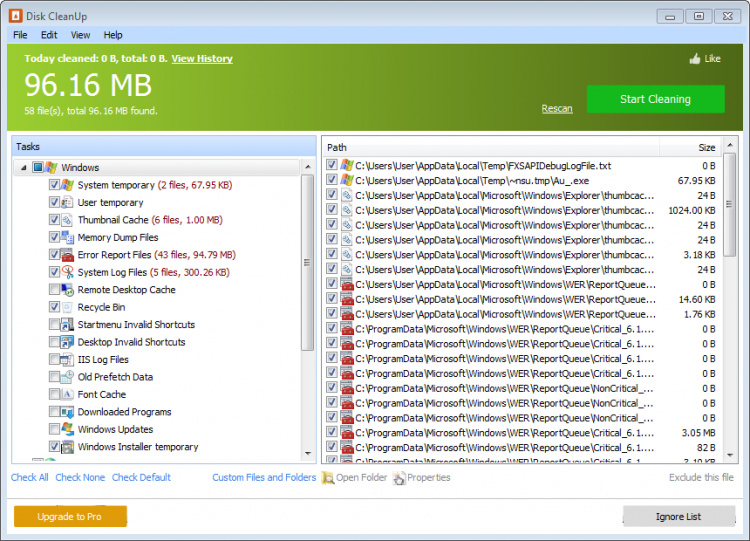Click the Upgrade to Pro button

(70, 517)
